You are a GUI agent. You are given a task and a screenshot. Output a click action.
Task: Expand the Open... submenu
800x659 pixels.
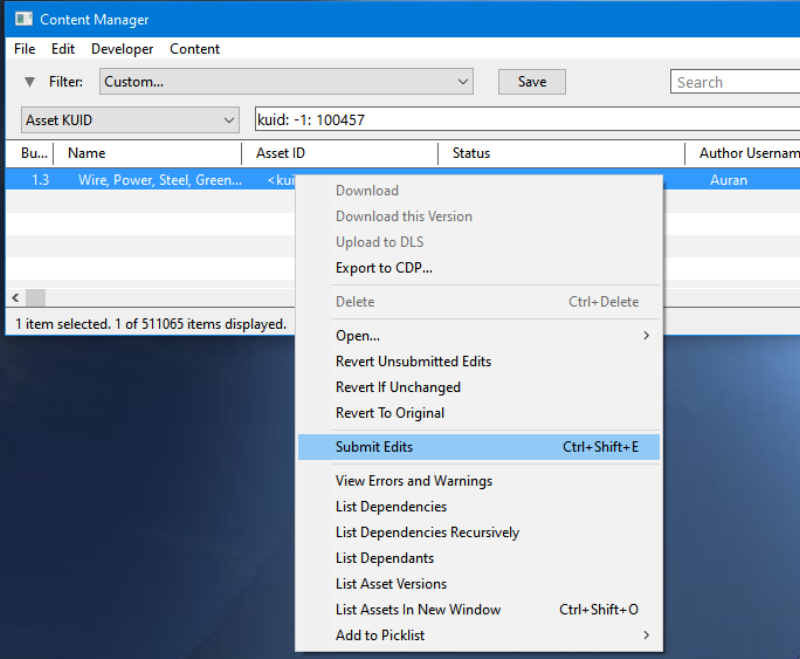click(479, 336)
